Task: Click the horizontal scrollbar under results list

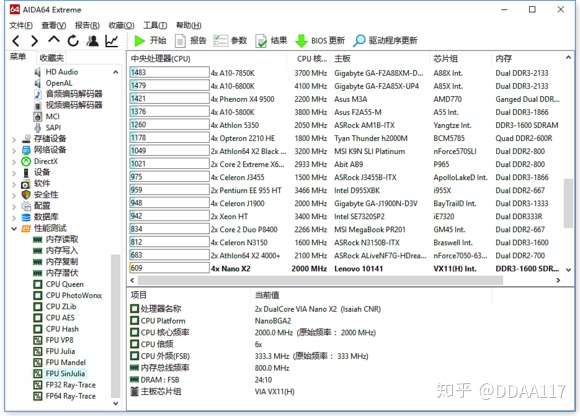Action: (x=320, y=280)
